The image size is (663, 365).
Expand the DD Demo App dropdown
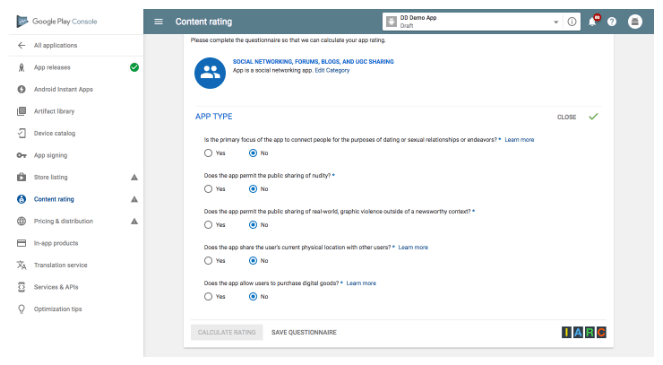[556, 22]
